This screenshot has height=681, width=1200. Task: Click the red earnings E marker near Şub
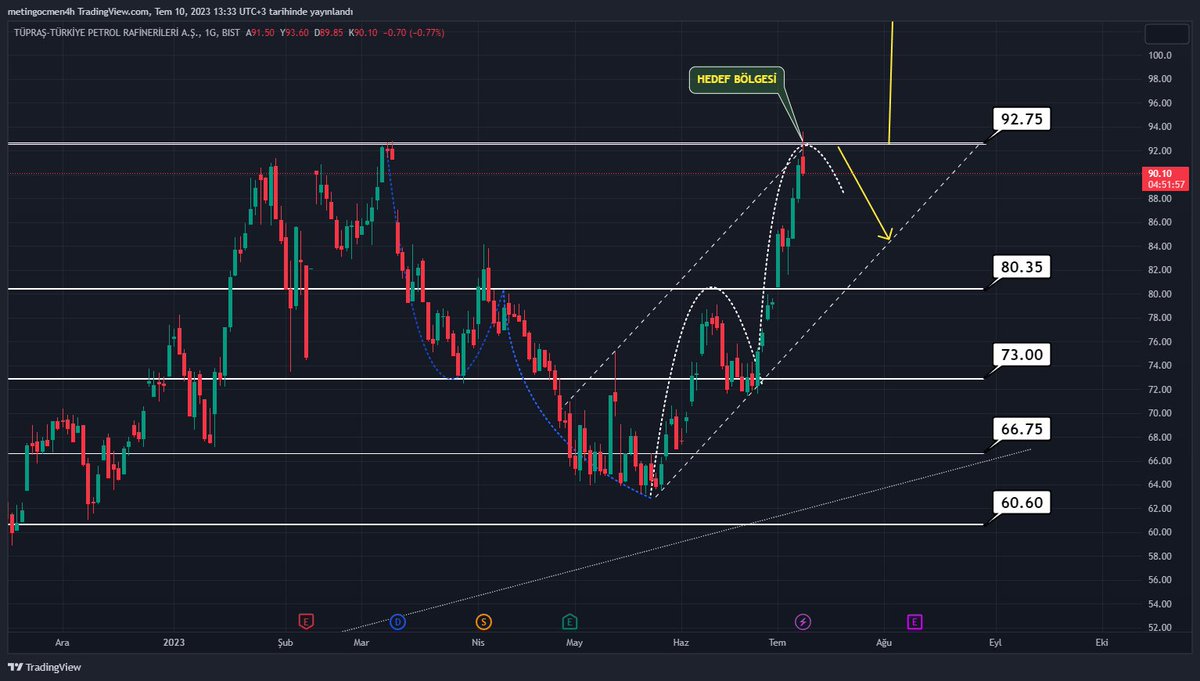pos(308,622)
